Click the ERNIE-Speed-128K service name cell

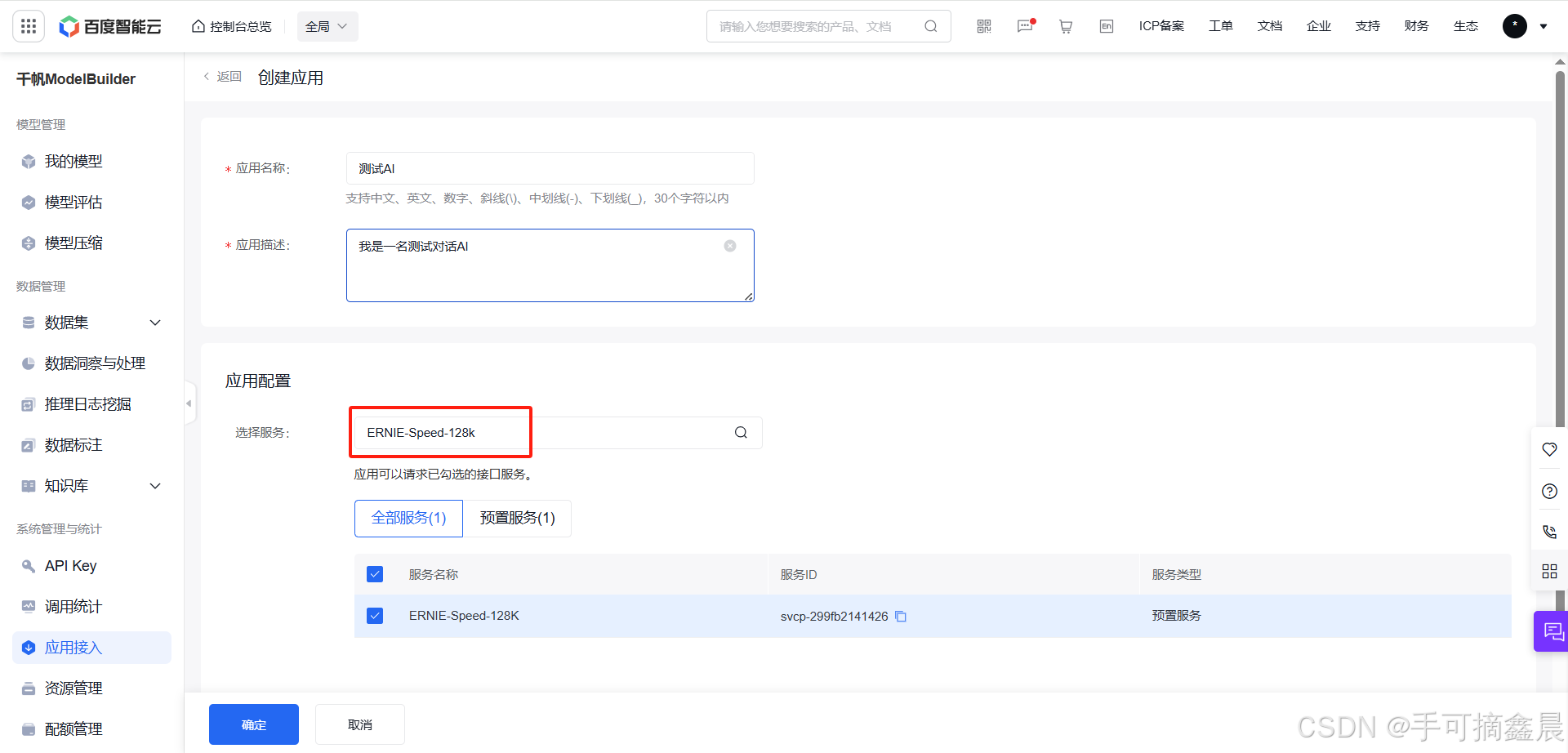pyautogui.click(x=464, y=616)
